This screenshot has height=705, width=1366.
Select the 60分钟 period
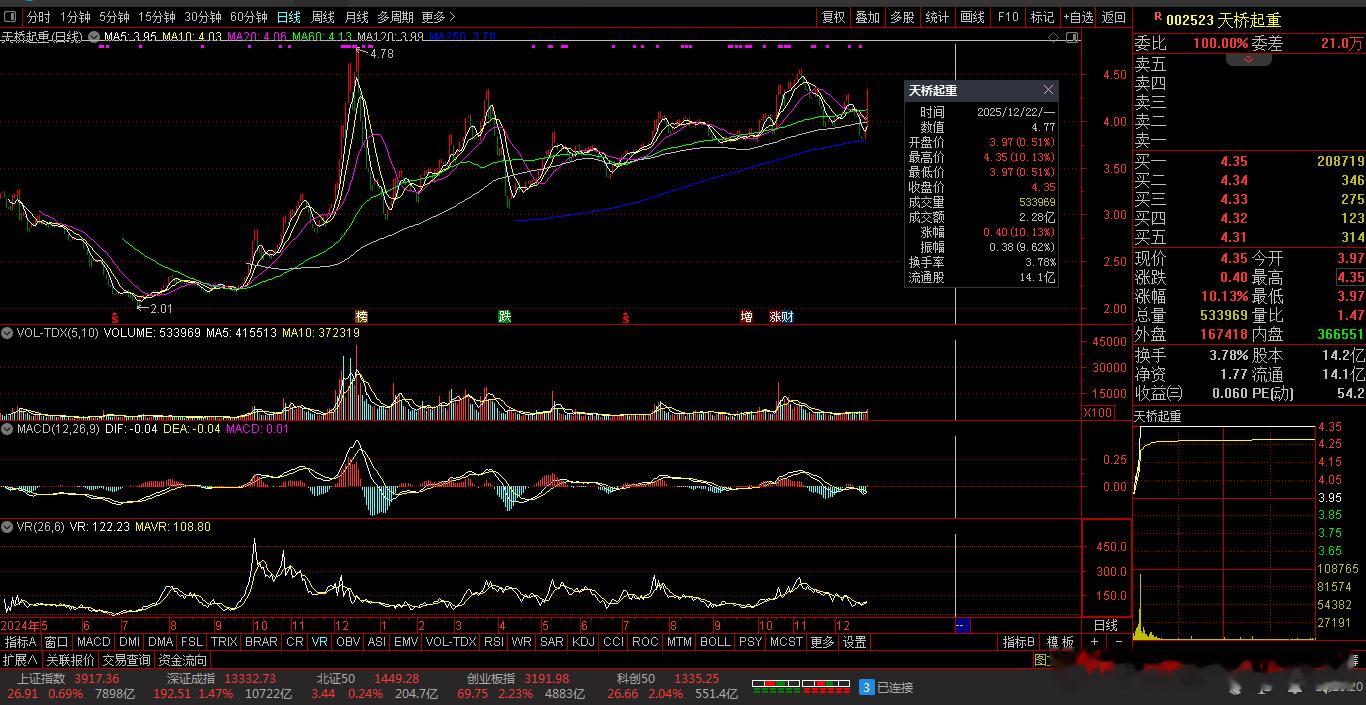coord(249,17)
